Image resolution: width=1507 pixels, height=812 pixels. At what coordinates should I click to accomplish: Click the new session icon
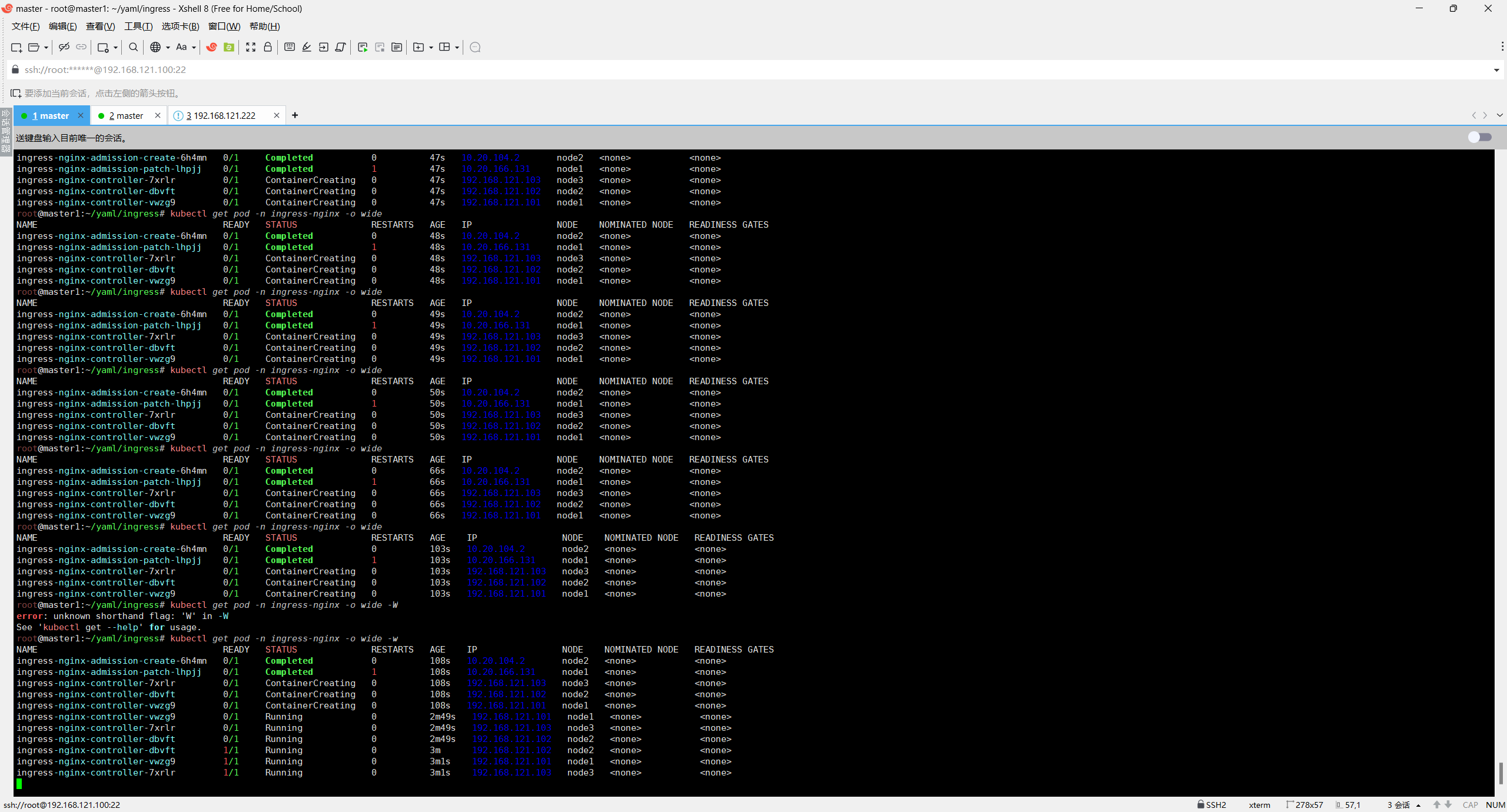[16, 47]
